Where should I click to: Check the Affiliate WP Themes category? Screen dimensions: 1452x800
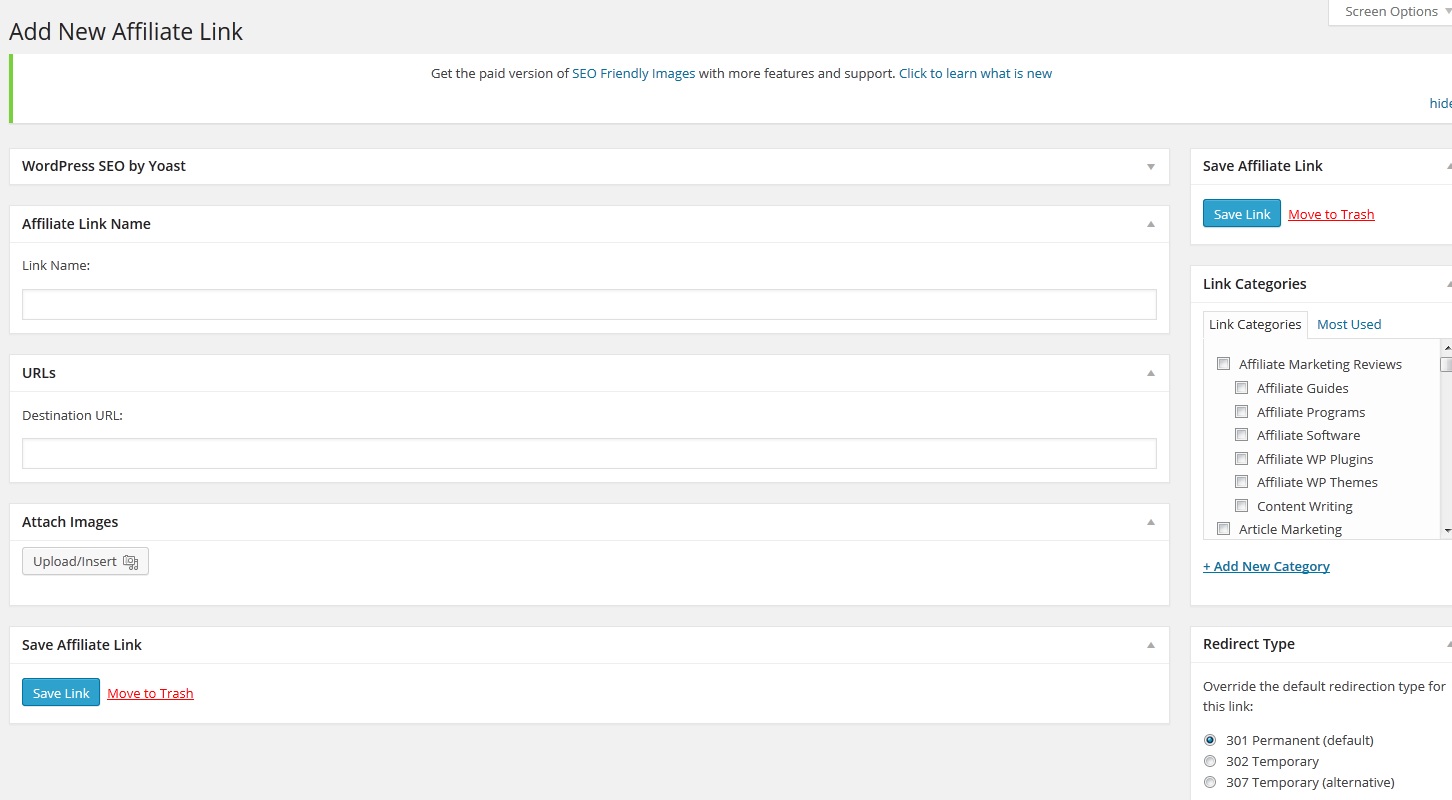[x=1241, y=482]
